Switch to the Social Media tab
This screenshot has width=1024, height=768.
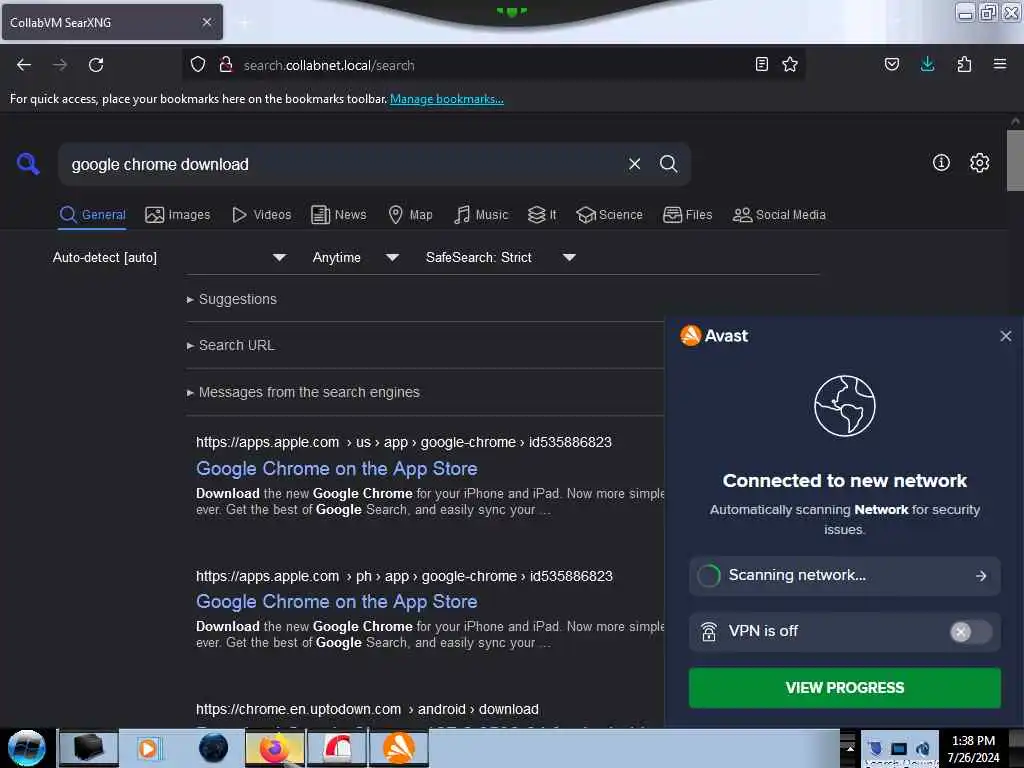click(x=779, y=215)
